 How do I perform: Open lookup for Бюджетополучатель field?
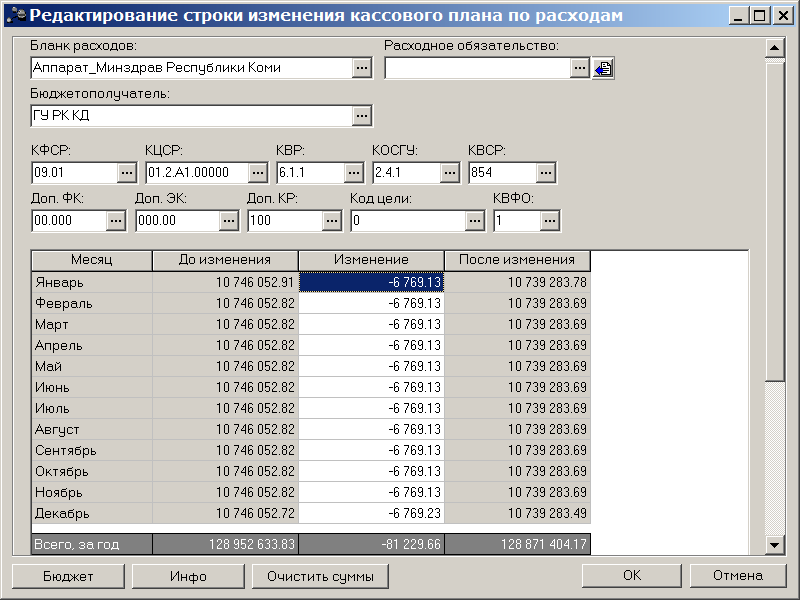pyautogui.click(x=362, y=116)
